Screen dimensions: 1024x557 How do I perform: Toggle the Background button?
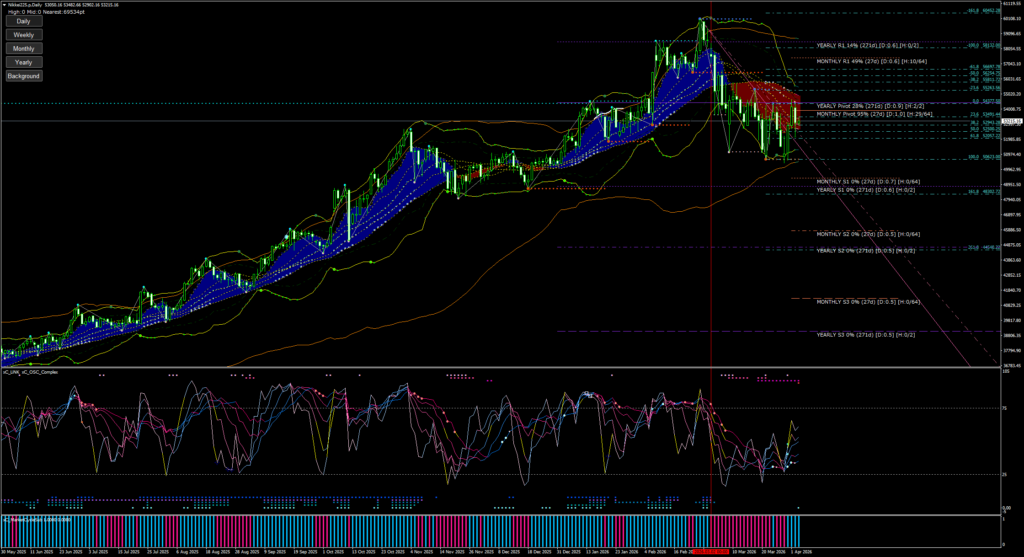point(23,76)
